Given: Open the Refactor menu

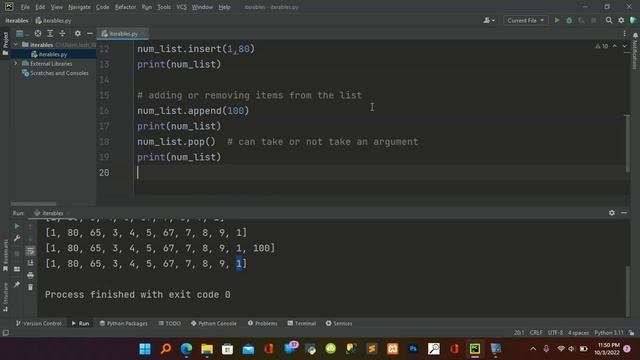Looking at the screenshot, I should coord(125,7).
